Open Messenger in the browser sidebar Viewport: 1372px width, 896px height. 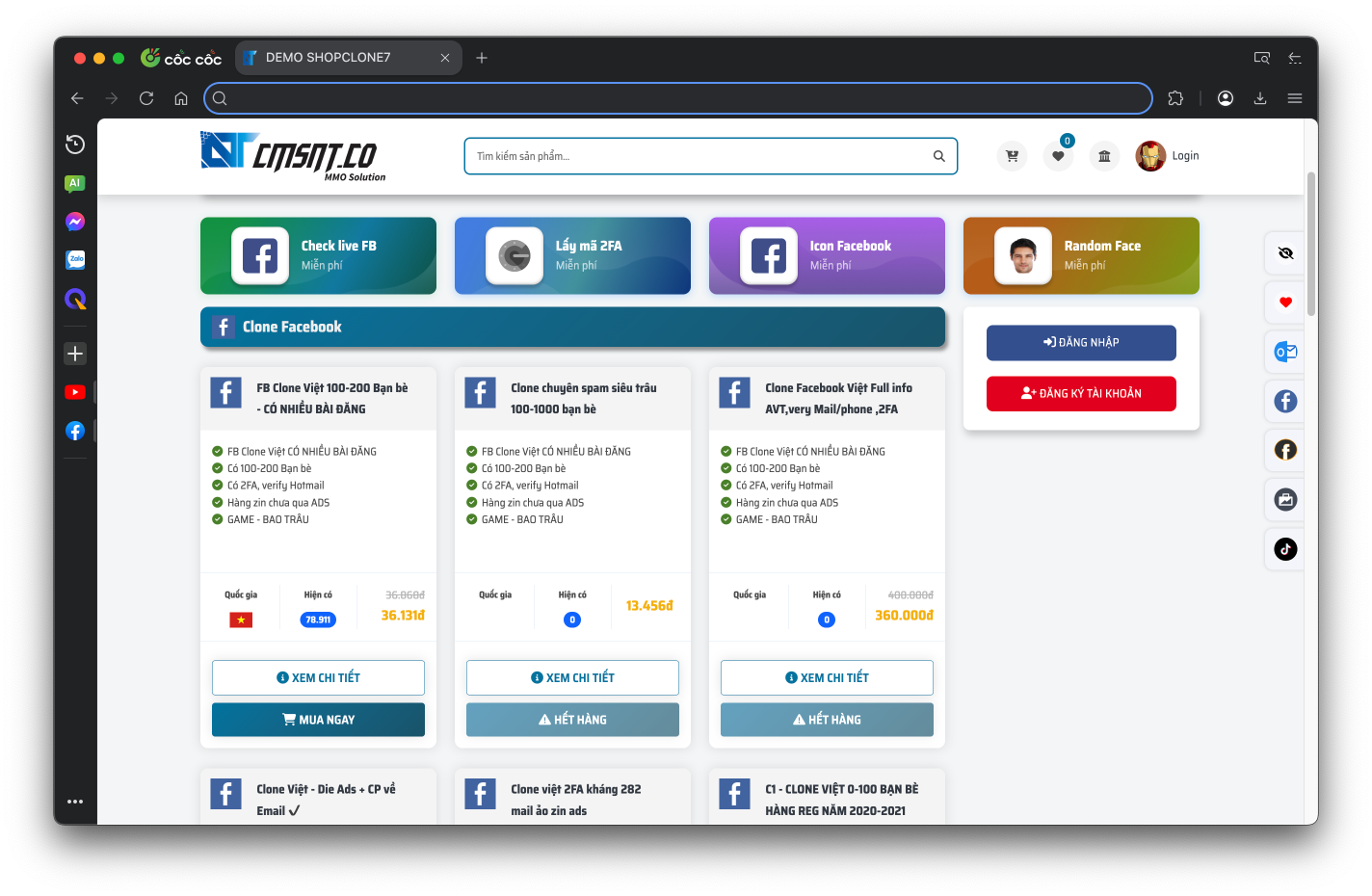click(75, 222)
